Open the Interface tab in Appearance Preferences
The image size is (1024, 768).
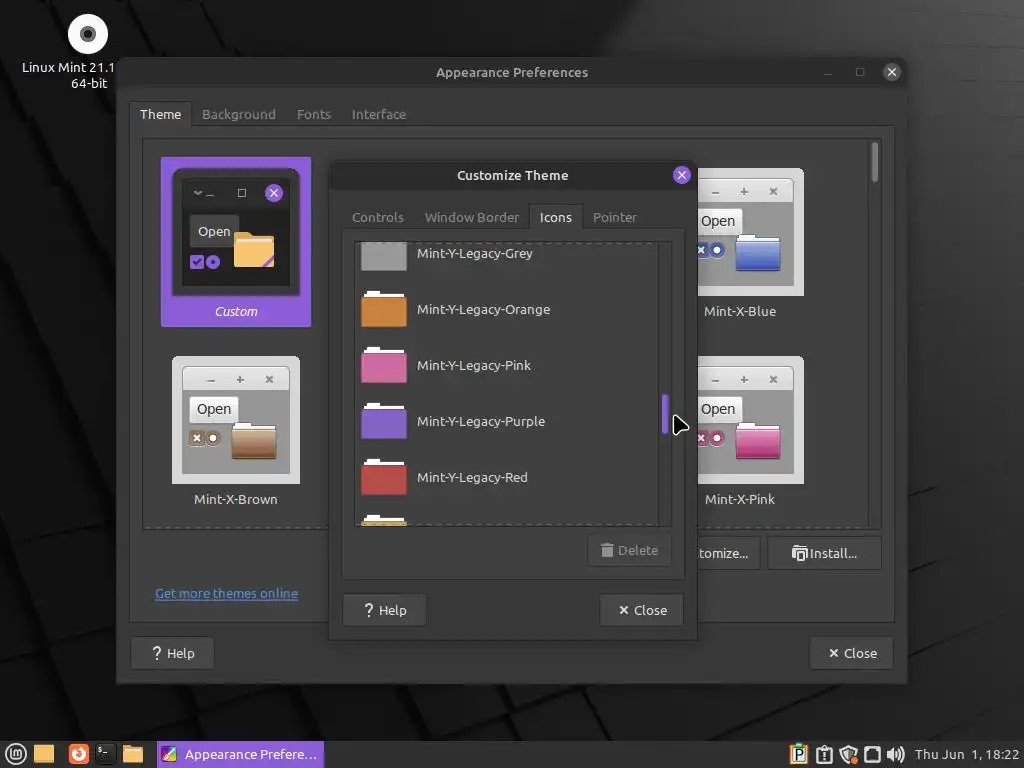click(x=379, y=114)
